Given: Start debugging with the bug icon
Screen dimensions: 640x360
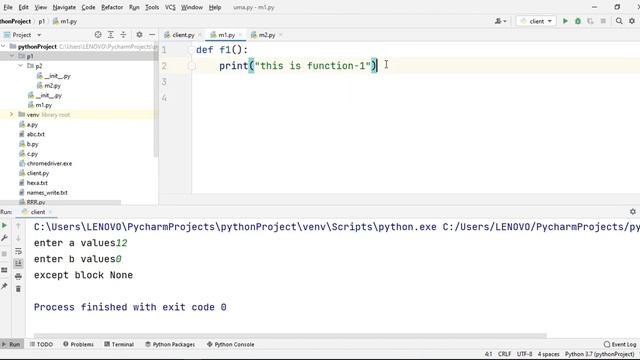Looking at the screenshot, I should pyautogui.click(x=578, y=21).
